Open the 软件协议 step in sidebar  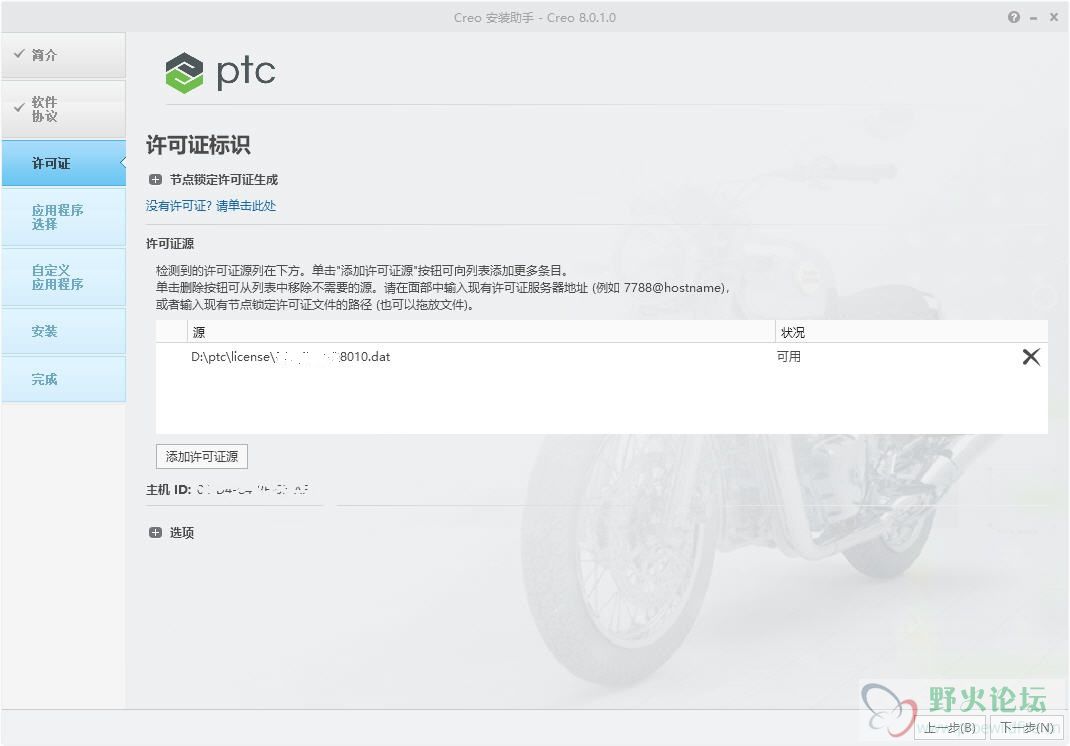[x=63, y=109]
